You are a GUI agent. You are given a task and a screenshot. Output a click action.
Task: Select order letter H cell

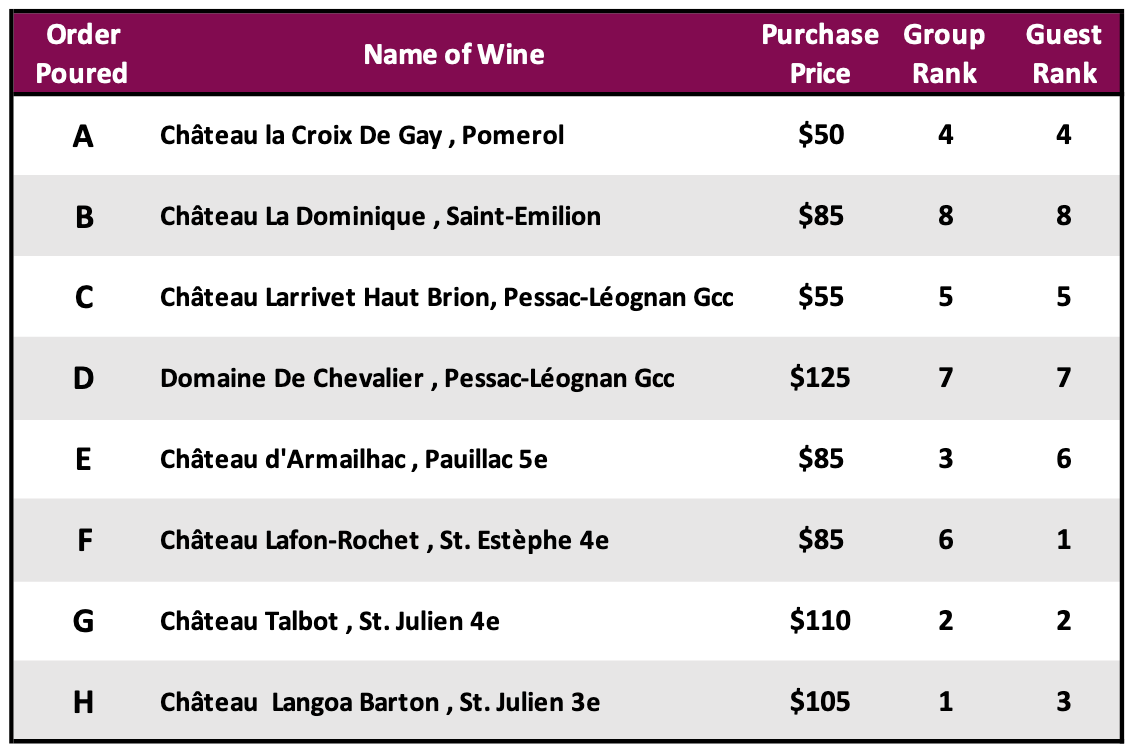83,702
